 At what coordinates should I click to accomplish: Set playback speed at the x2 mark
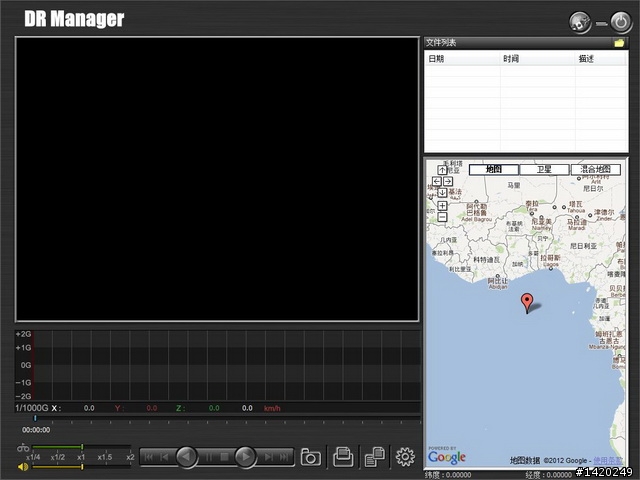130,457
